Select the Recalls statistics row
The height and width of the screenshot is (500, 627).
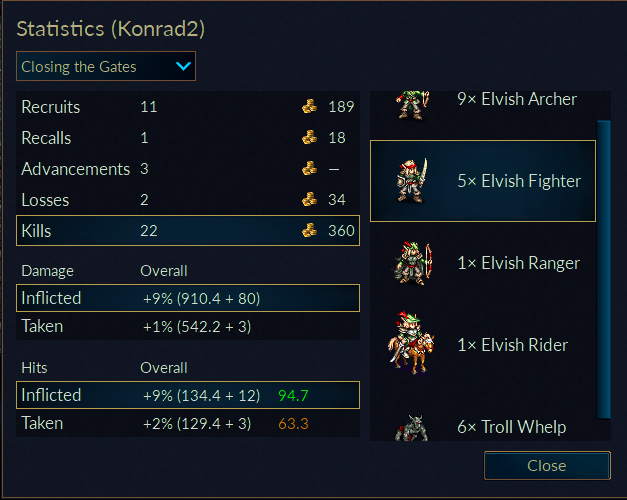tap(188, 138)
